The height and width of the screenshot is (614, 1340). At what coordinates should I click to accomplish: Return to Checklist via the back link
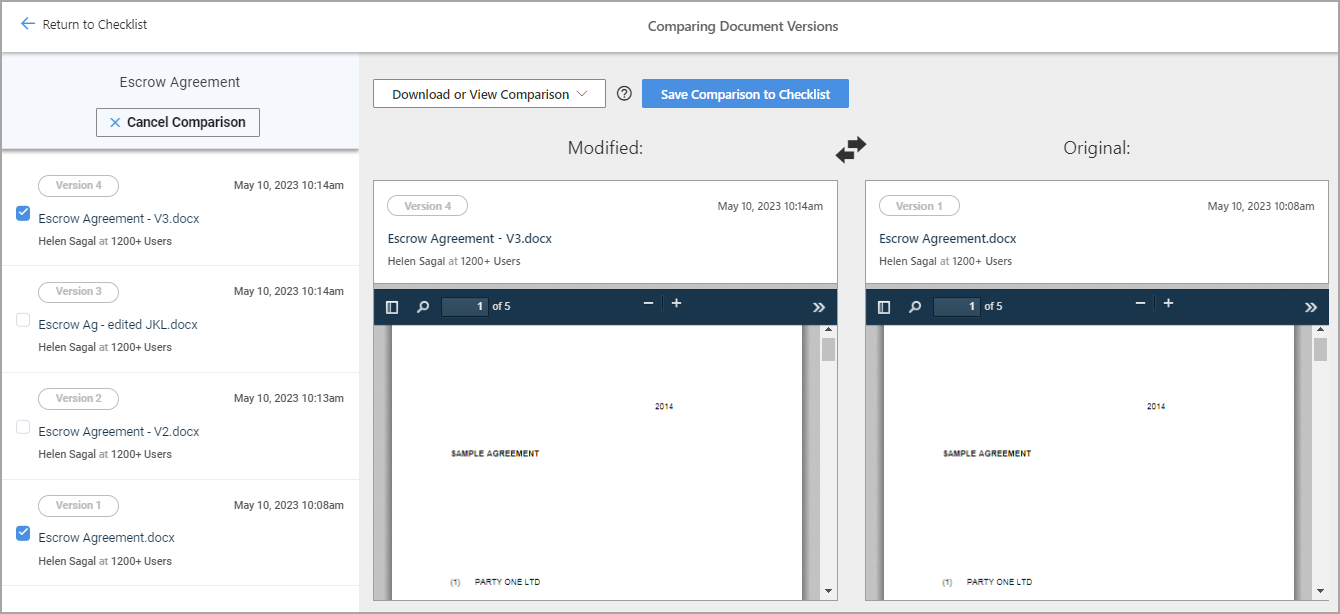83,25
